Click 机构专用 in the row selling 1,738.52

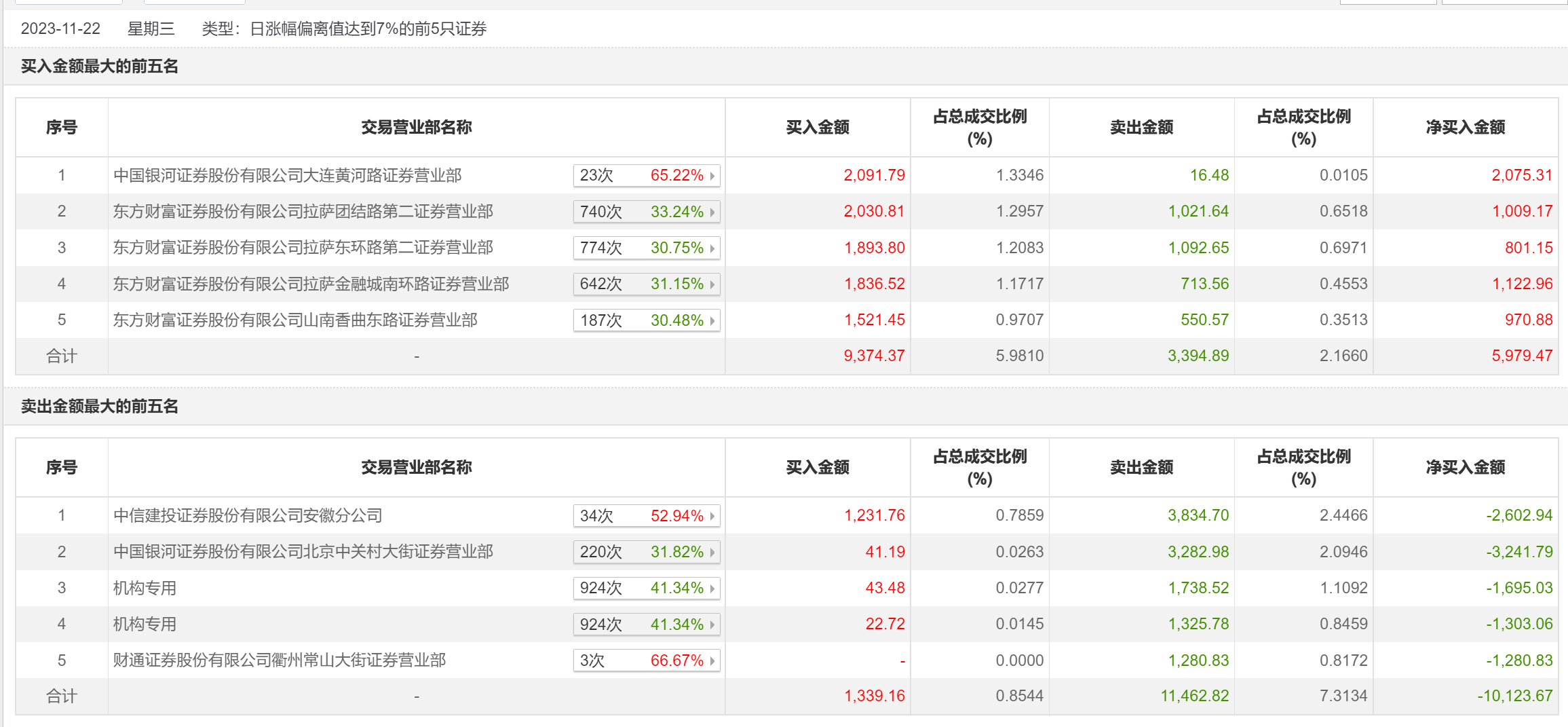[145, 589]
